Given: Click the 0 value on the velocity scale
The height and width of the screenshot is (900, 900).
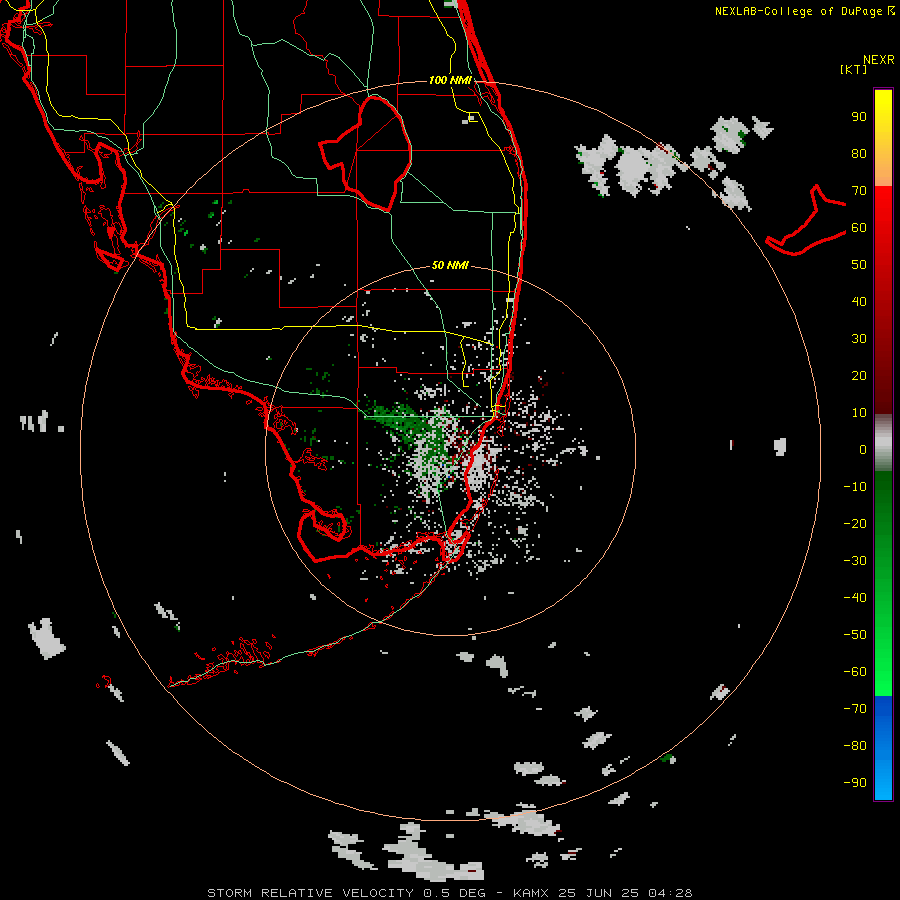Looking at the screenshot, I should coord(863,449).
